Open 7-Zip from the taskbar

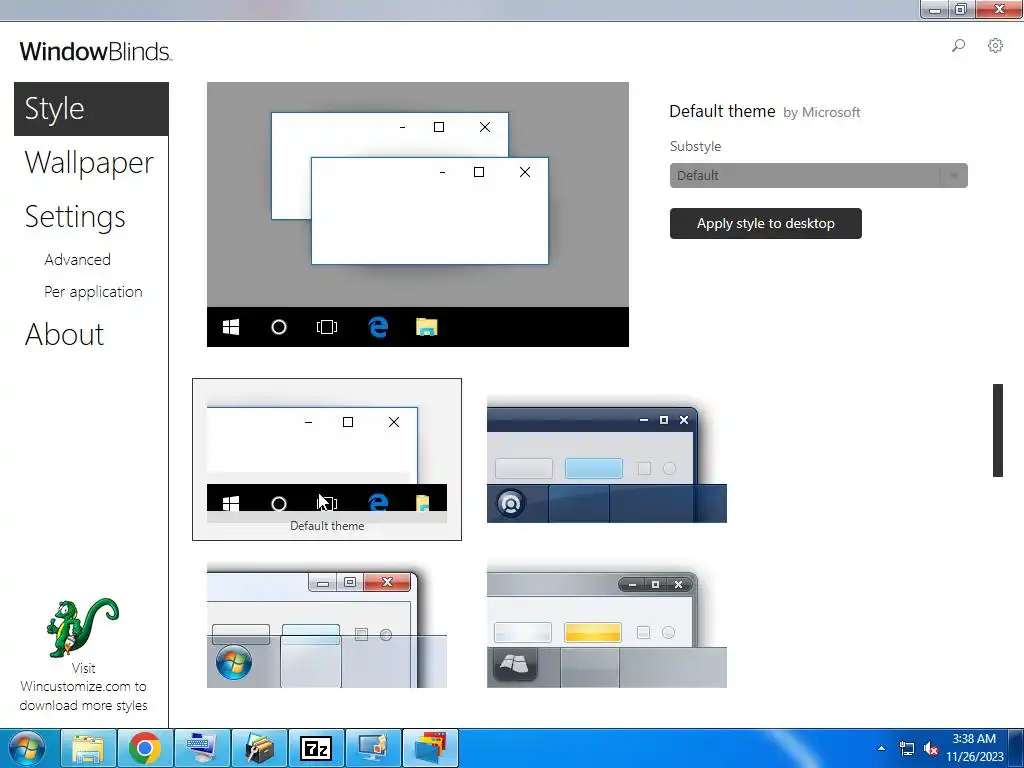[x=316, y=748]
